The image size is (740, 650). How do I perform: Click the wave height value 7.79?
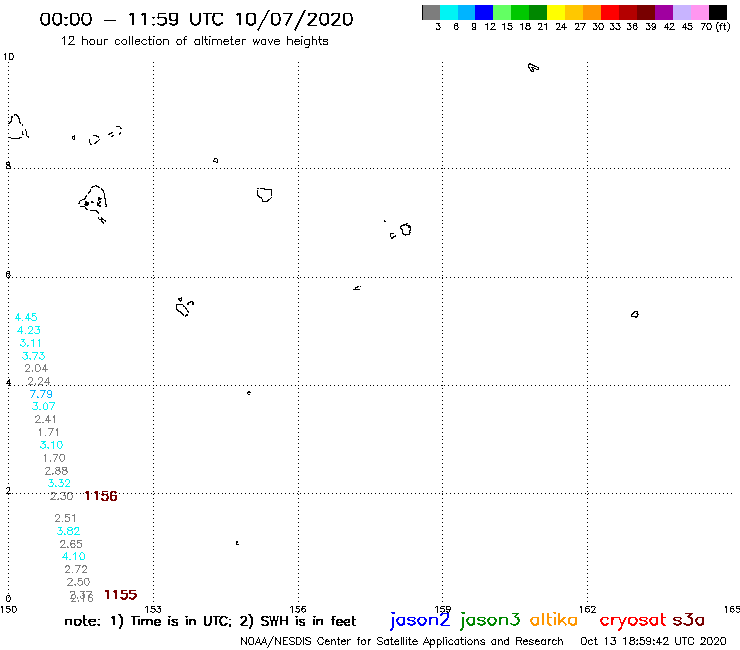41,394
